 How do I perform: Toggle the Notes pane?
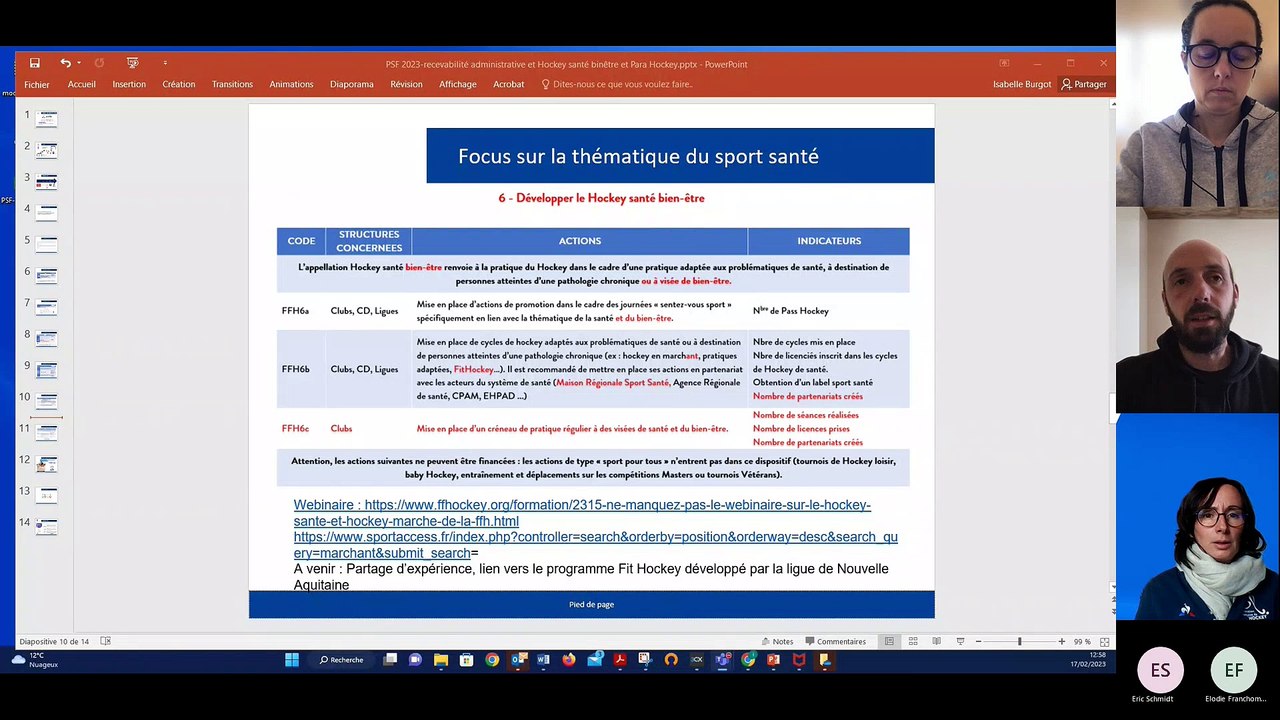tap(776, 641)
